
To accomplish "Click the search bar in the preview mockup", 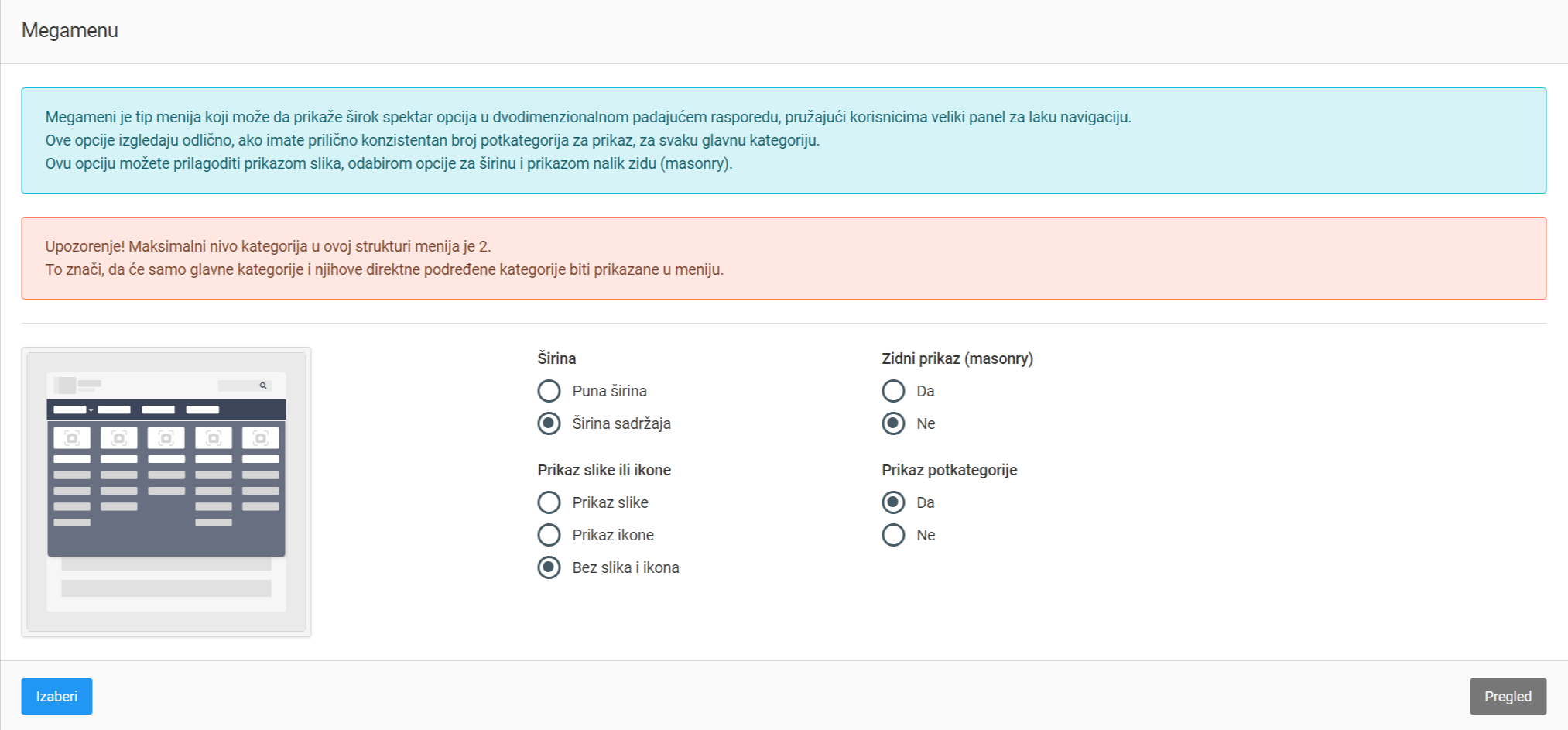I will [245, 386].
